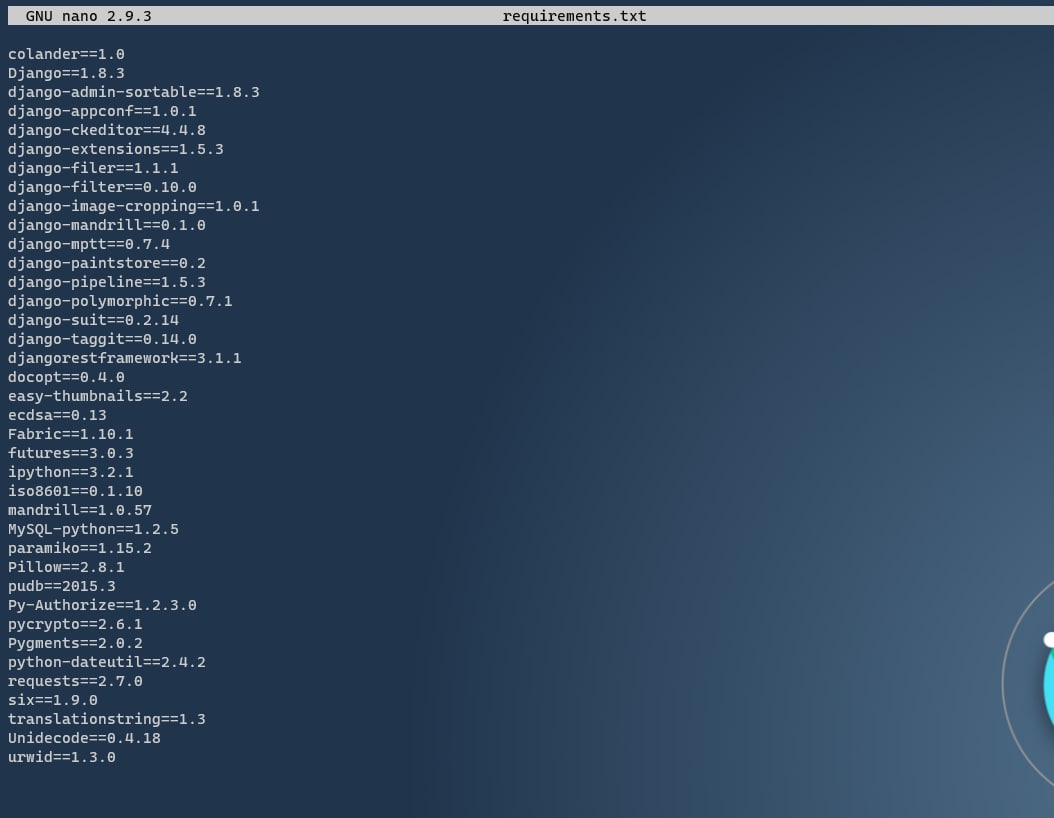Screen dimensions: 1054x818
Task: Click on Fabric==1.10.1 line
Action: tap(71, 434)
